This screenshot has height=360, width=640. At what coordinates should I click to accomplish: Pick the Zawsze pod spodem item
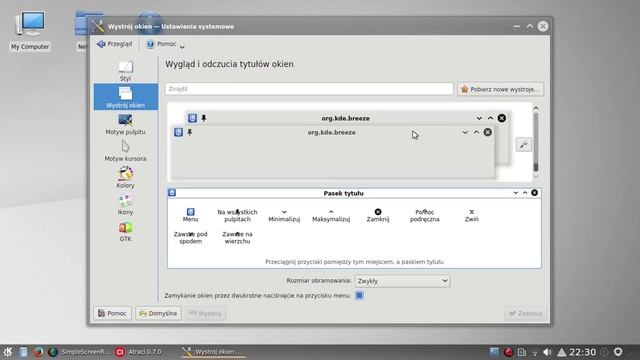pos(191,238)
